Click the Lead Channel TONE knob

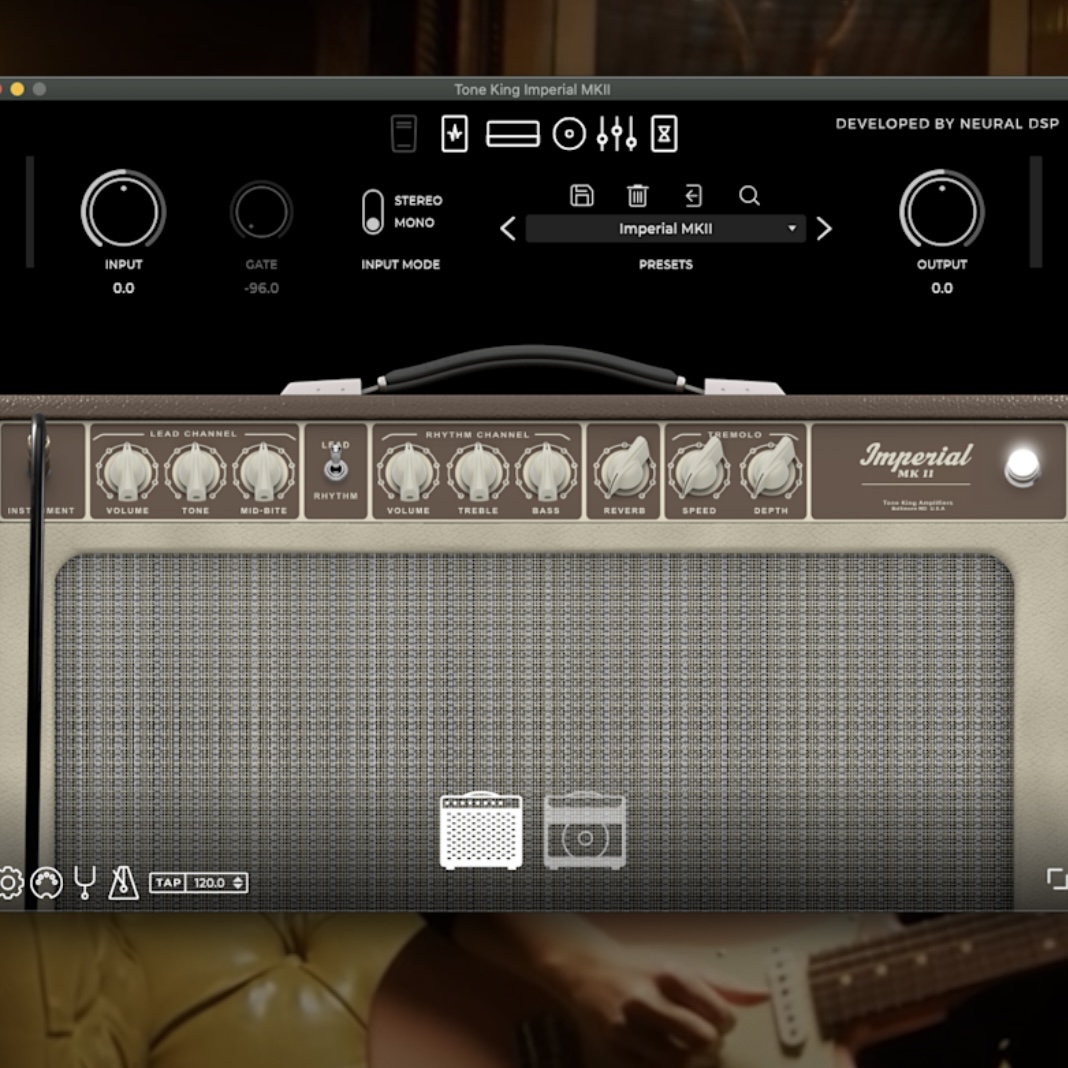click(x=195, y=471)
